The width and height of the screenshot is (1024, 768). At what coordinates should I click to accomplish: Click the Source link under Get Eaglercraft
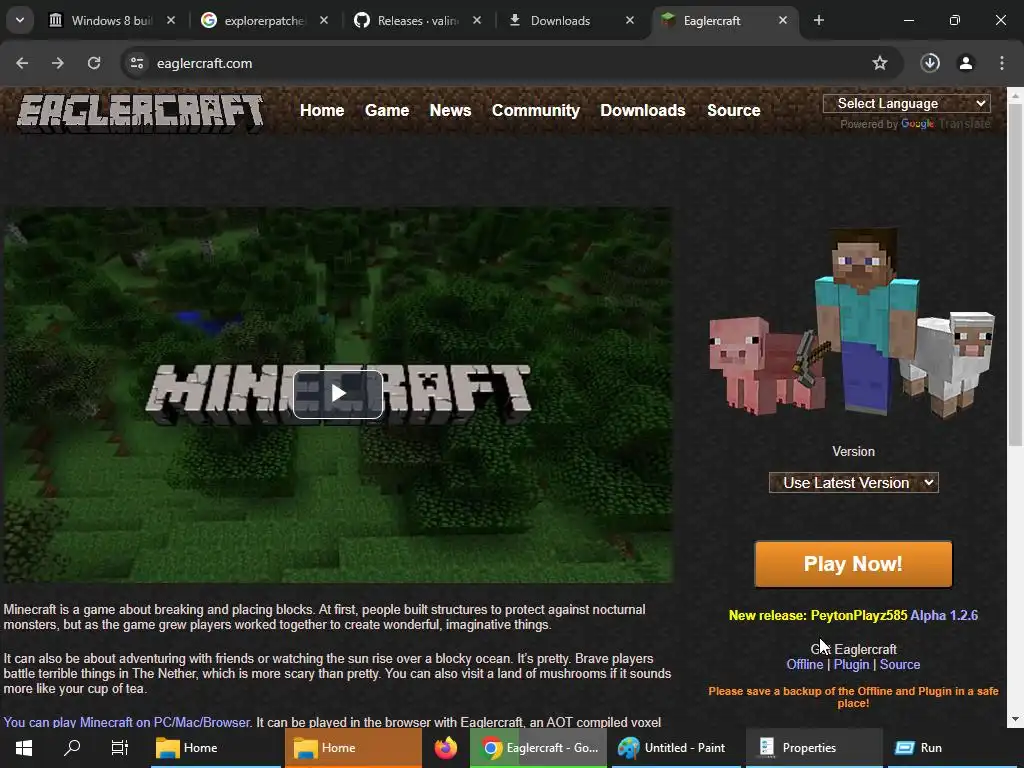click(x=900, y=664)
